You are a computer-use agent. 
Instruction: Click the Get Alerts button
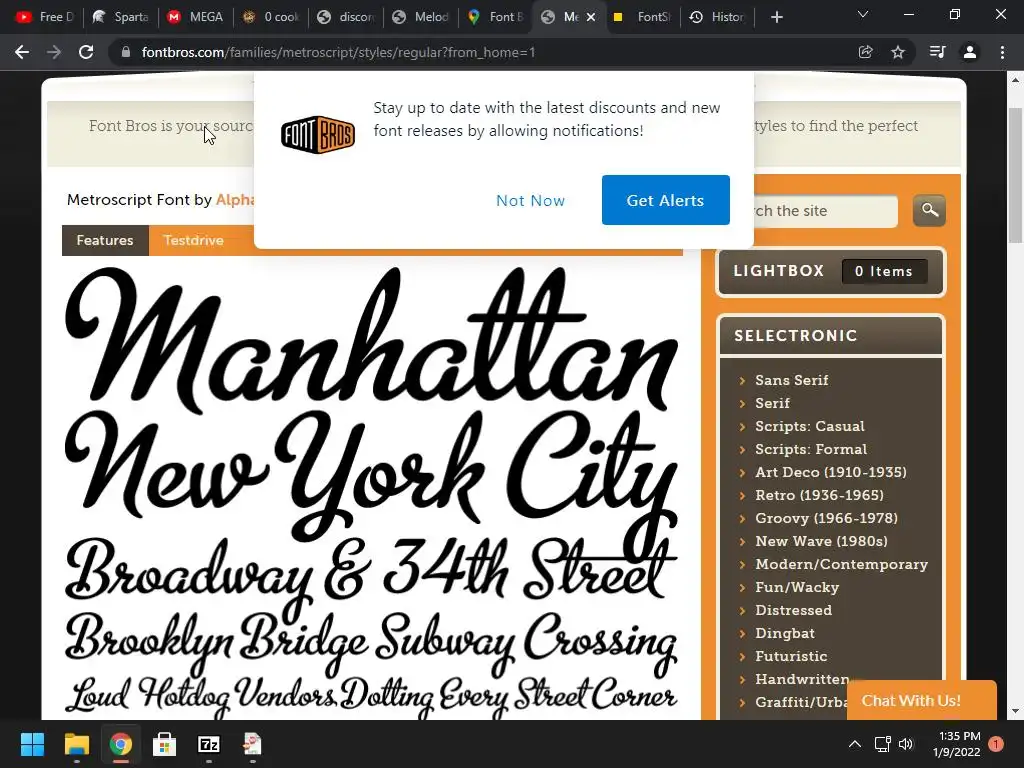[x=665, y=200]
